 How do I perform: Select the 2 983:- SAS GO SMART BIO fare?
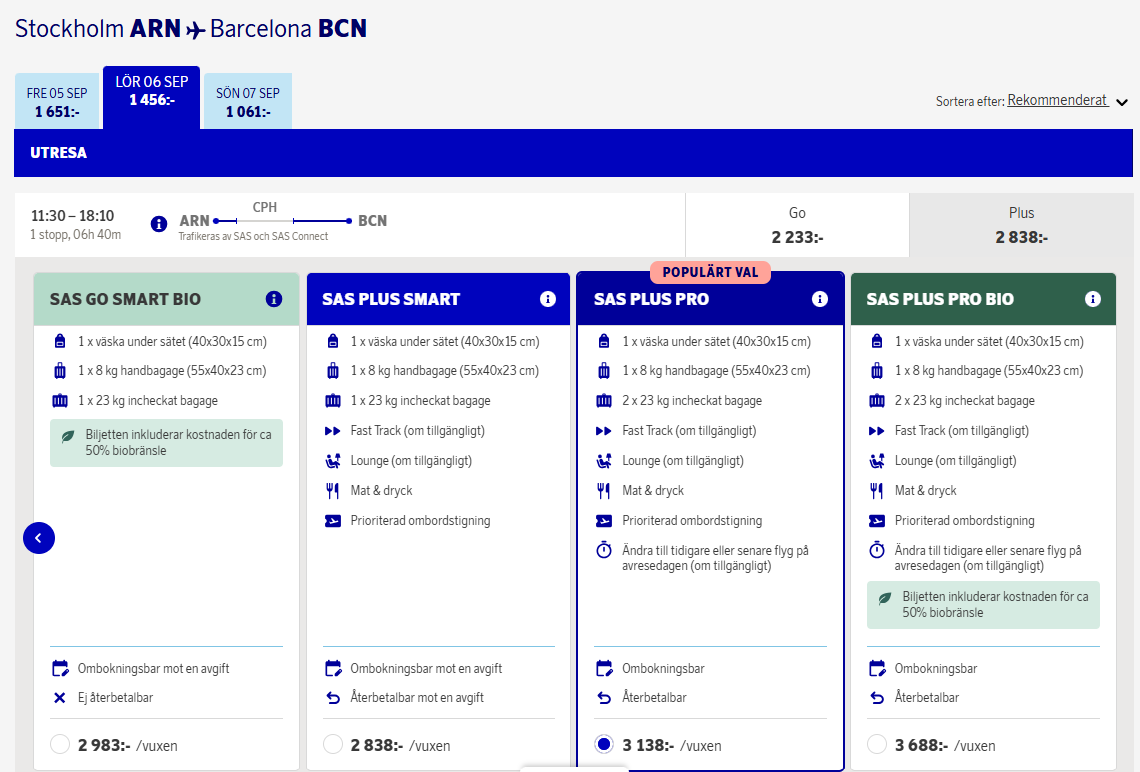pyautogui.click(x=60, y=744)
